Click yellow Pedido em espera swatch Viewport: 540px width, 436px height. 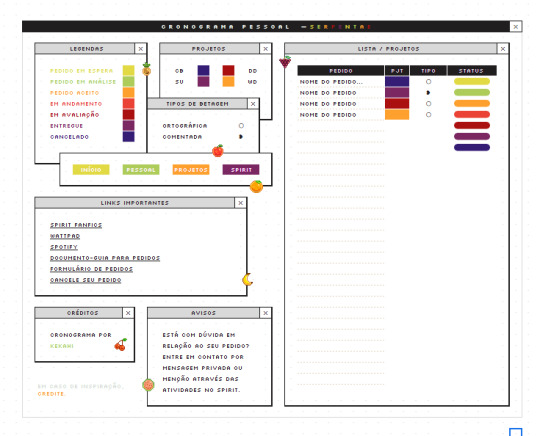point(128,71)
